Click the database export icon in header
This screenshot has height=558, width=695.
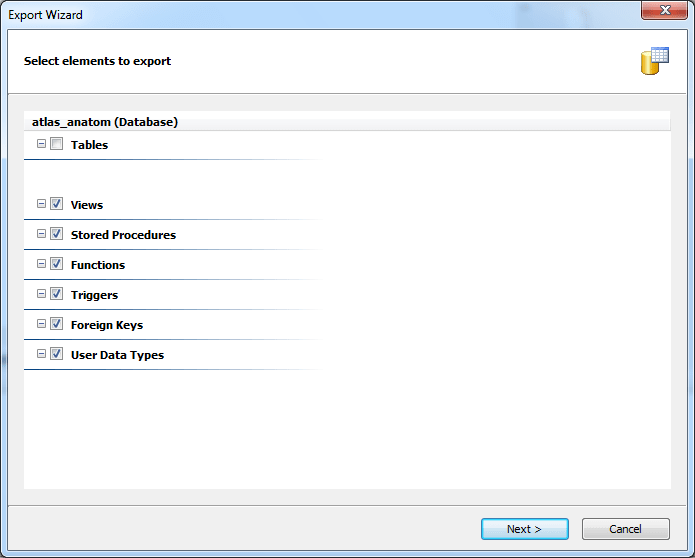click(654, 61)
